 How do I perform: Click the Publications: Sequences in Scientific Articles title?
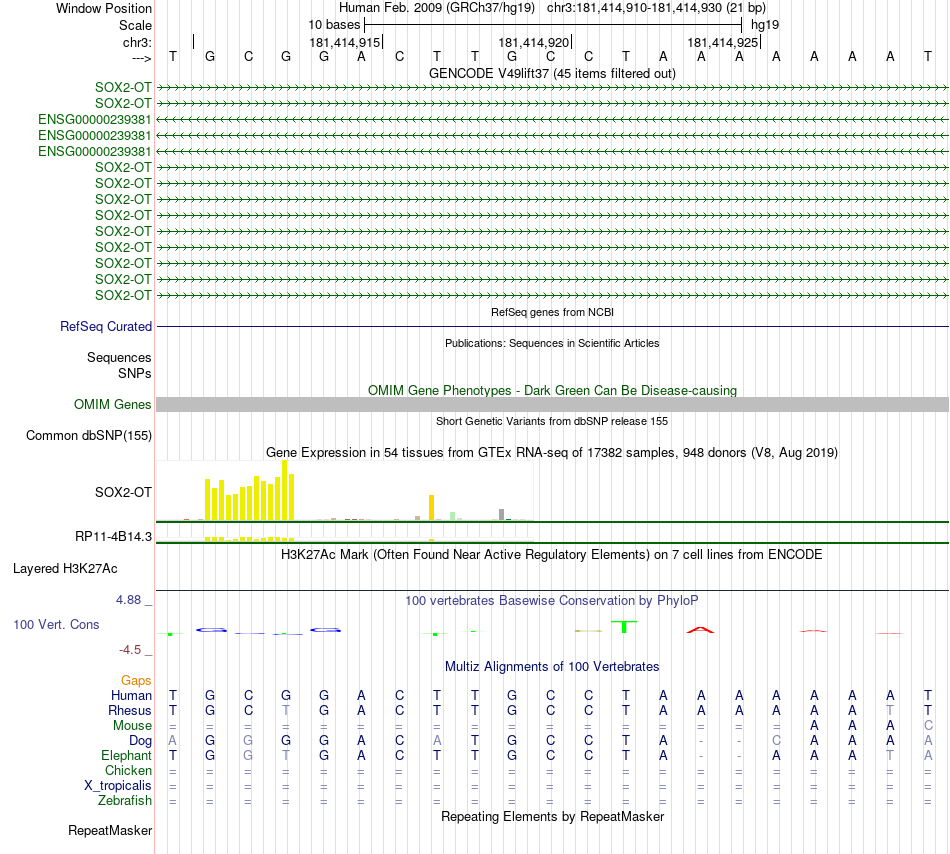(552, 343)
